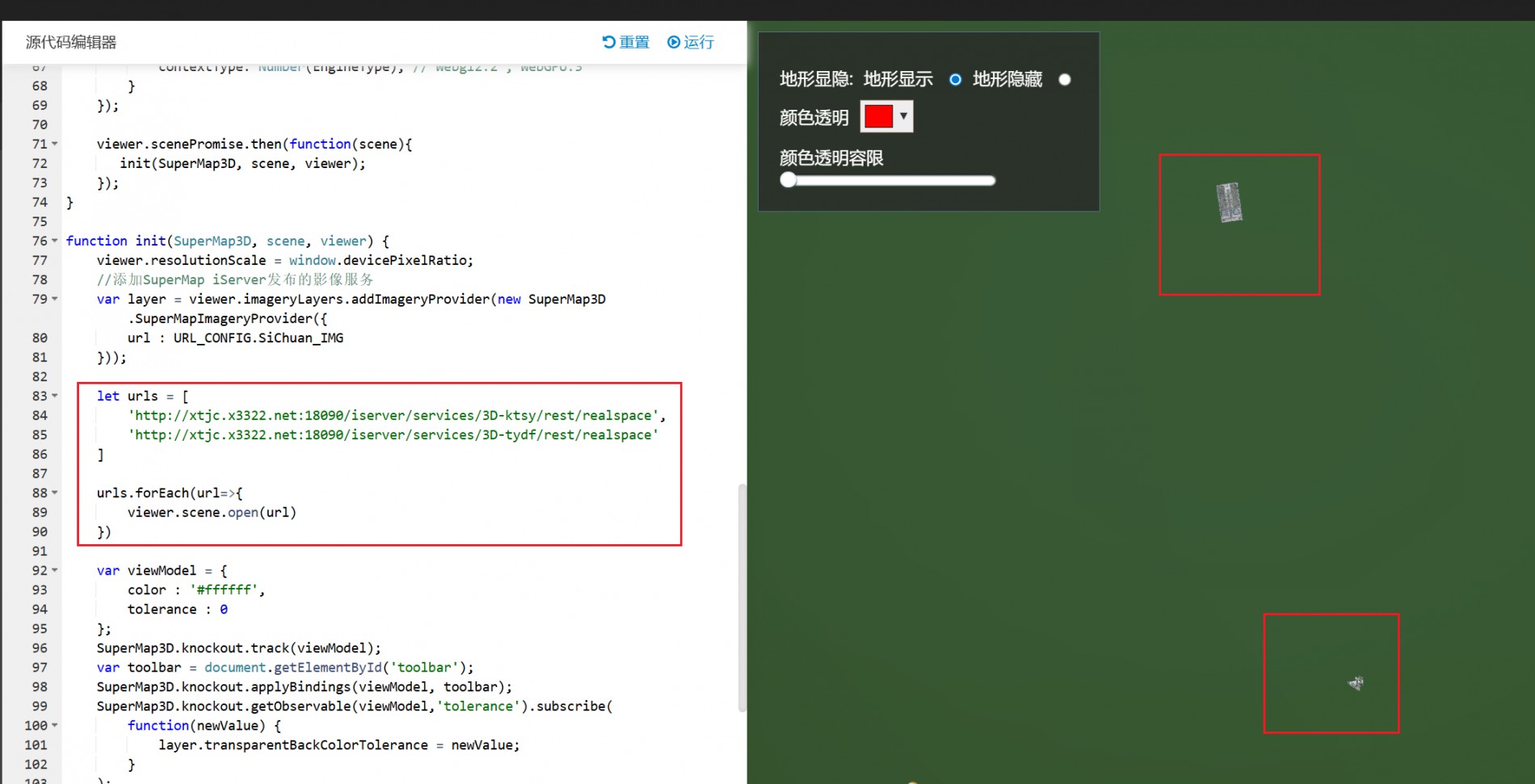Viewport: 1535px width, 784px height.
Task: Collapse the forEach block at line 88
Action: tap(55, 493)
